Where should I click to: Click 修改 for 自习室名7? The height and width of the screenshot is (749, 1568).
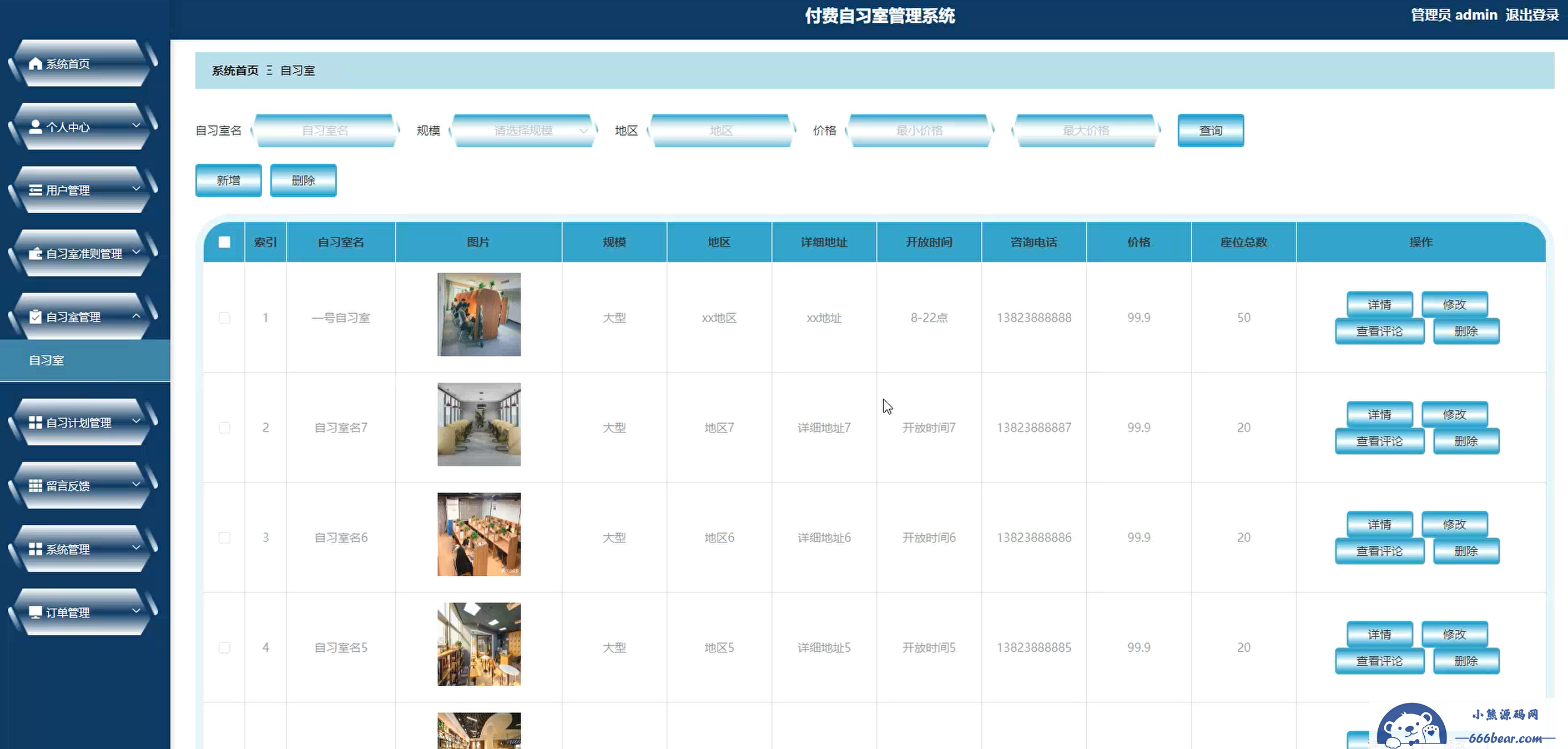1454,415
